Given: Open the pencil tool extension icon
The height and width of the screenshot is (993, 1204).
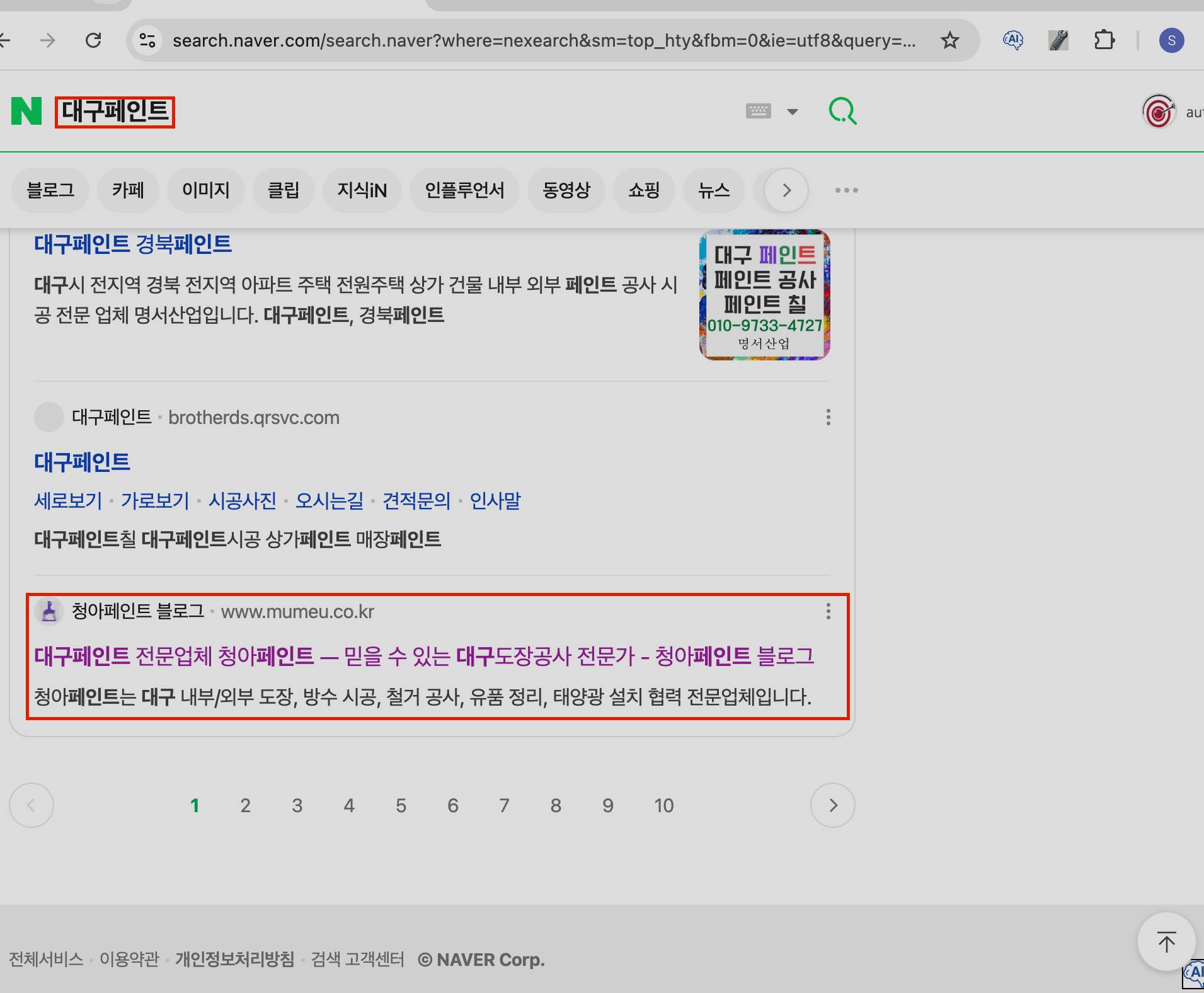Looking at the screenshot, I should (x=1058, y=41).
